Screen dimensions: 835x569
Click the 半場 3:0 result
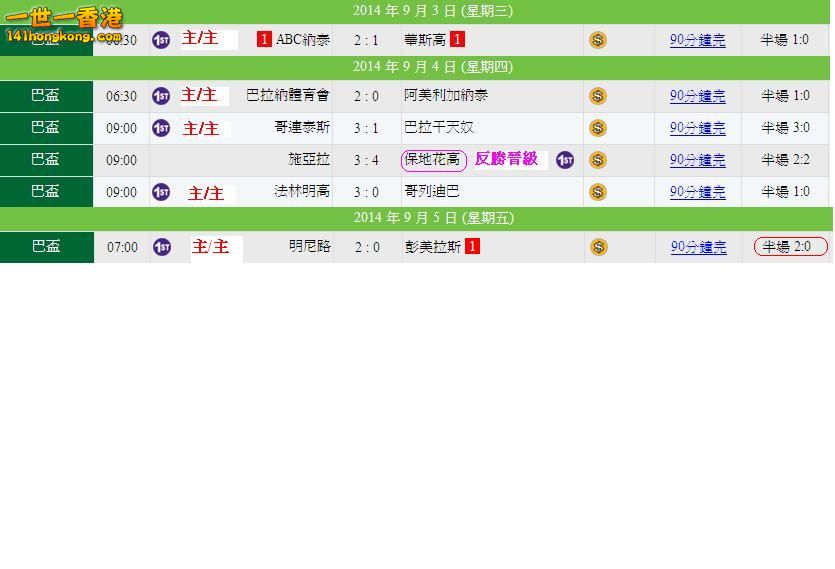[x=785, y=128]
